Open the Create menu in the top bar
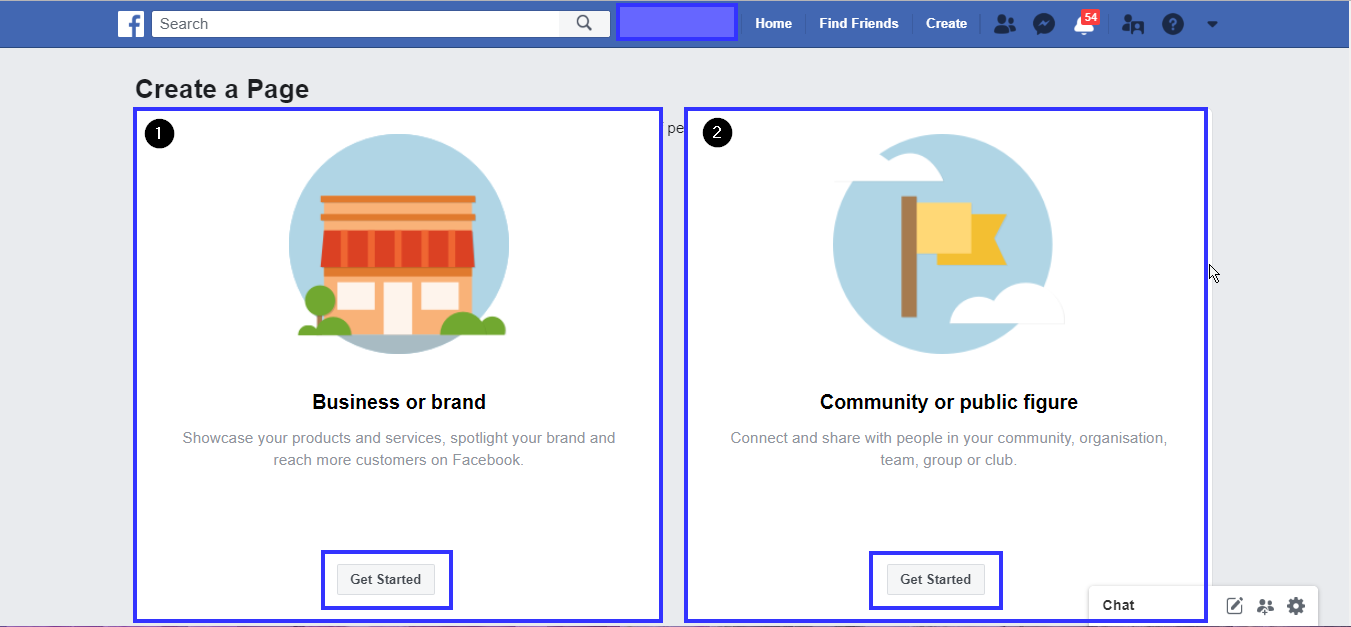The height and width of the screenshot is (627, 1351). tap(946, 24)
